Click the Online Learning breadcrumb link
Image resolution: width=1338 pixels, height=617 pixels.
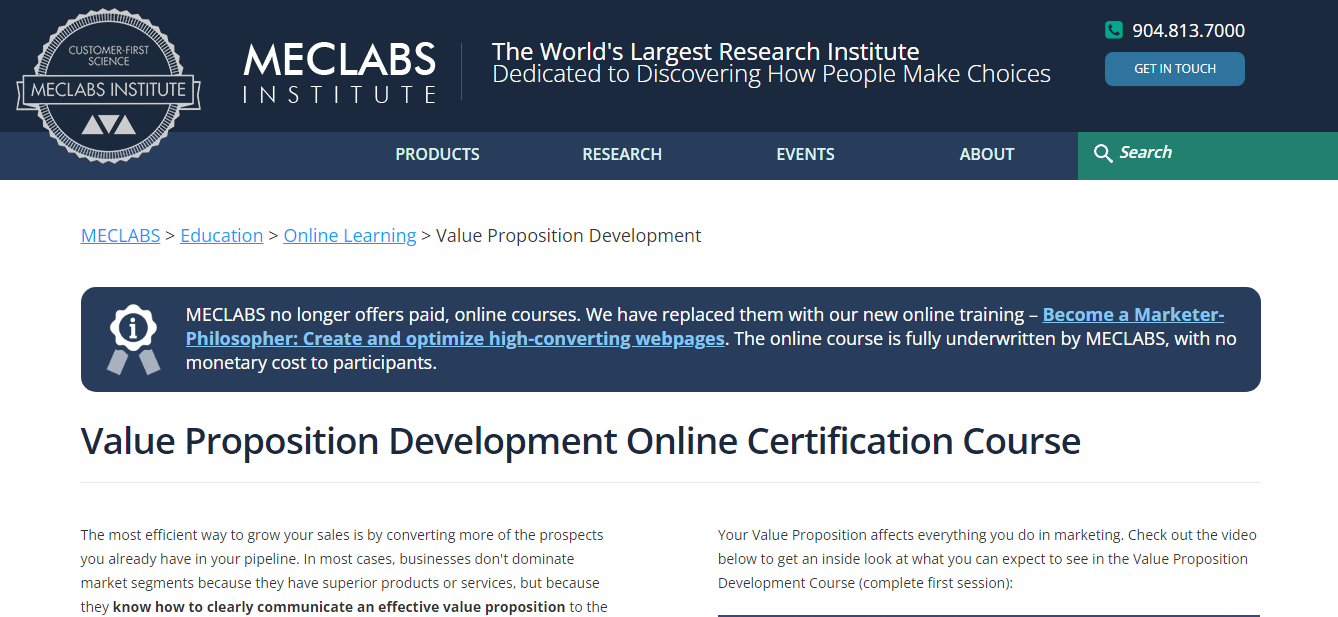click(350, 235)
